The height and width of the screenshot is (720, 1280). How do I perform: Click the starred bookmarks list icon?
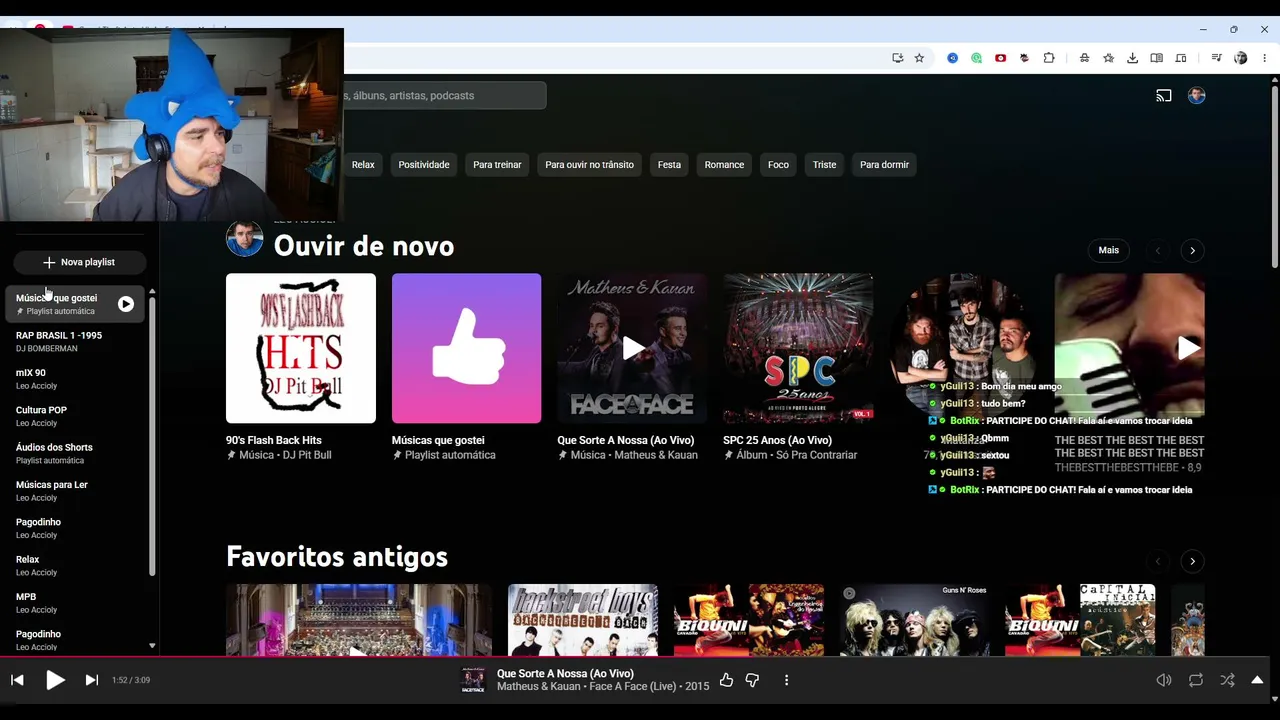click(x=1108, y=58)
